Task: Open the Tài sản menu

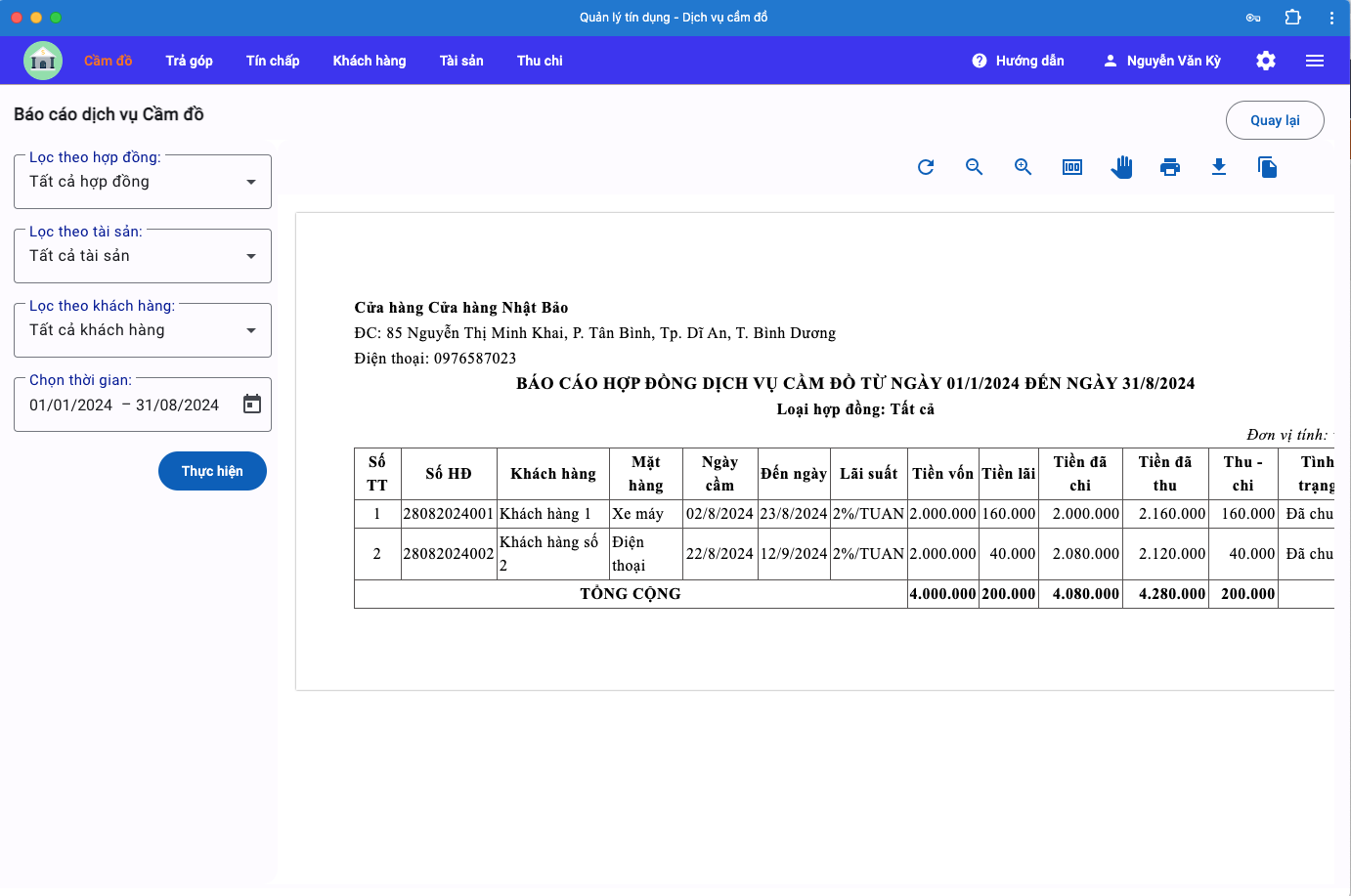Action: (x=461, y=61)
